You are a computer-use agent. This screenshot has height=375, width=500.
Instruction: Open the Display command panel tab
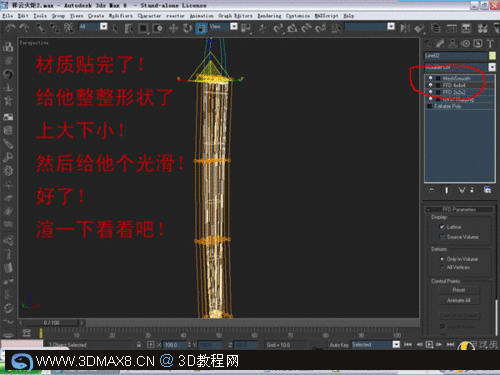pyautogui.click(x=478, y=43)
